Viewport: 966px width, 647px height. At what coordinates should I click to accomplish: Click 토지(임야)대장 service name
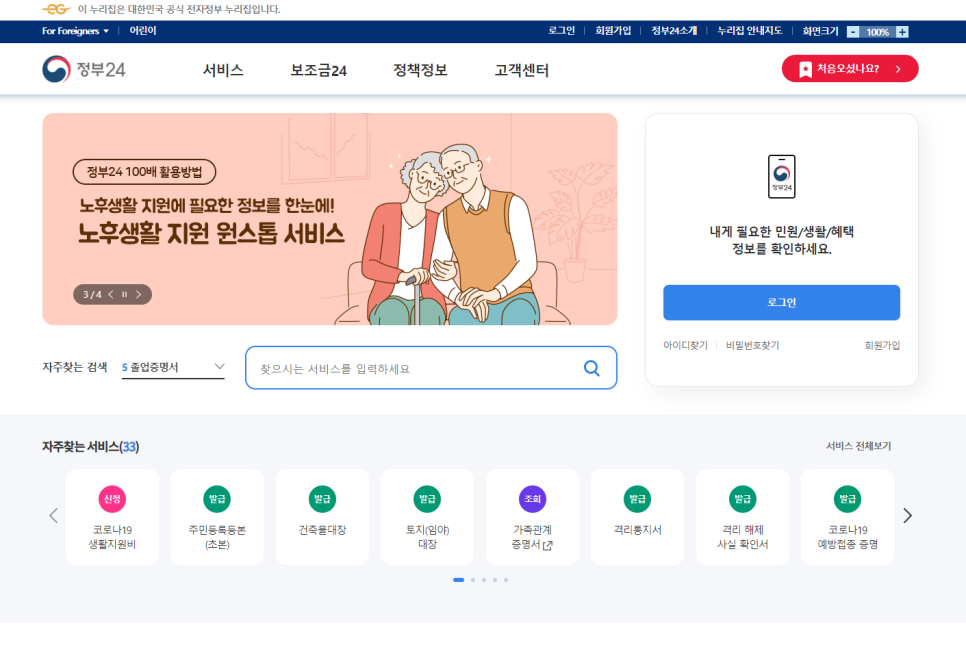[x=427, y=537]
